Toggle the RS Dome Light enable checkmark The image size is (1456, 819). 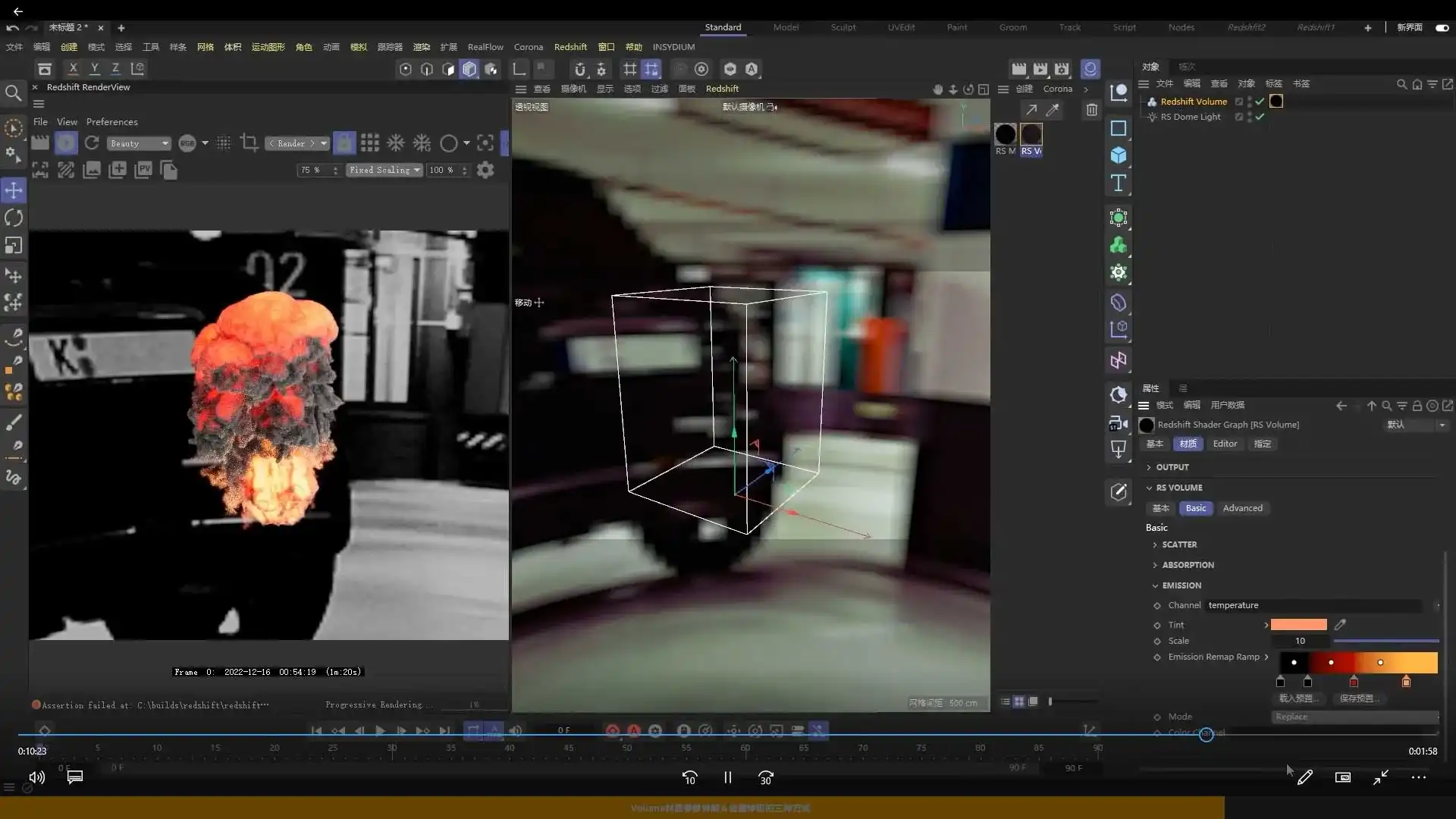point(1260,117)
